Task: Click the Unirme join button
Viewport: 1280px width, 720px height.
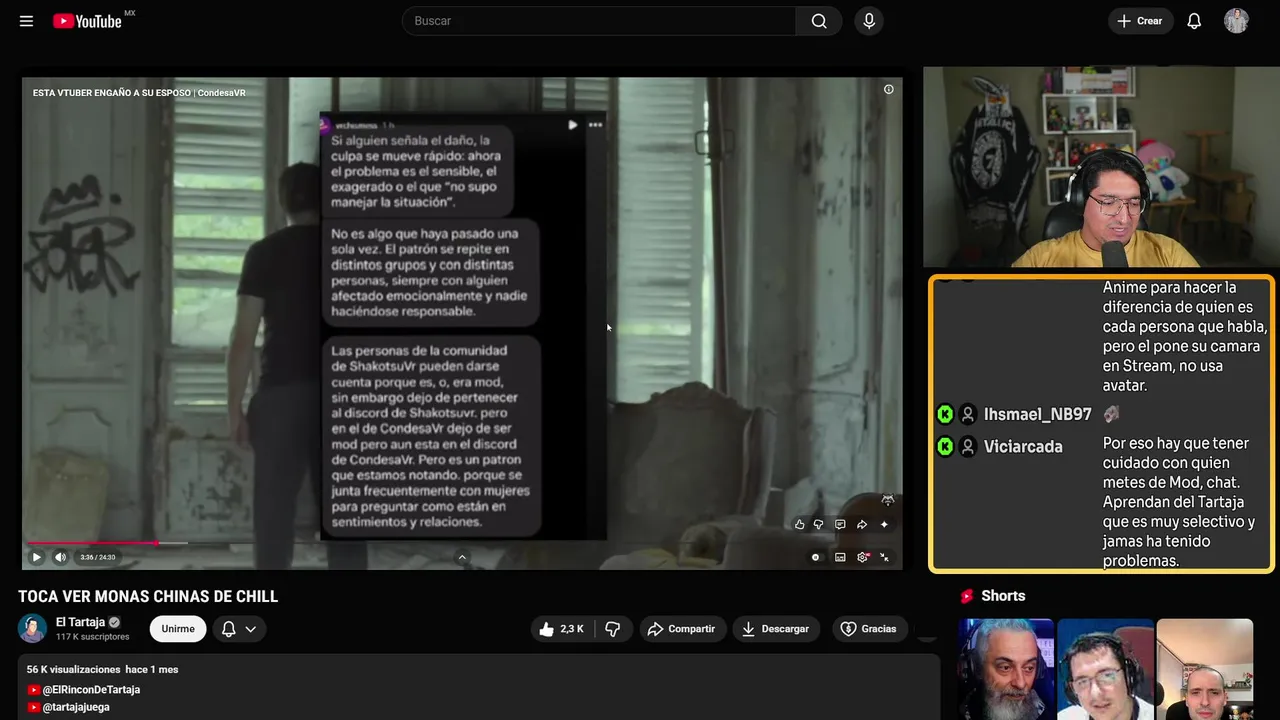Action: tap(178, 629)
